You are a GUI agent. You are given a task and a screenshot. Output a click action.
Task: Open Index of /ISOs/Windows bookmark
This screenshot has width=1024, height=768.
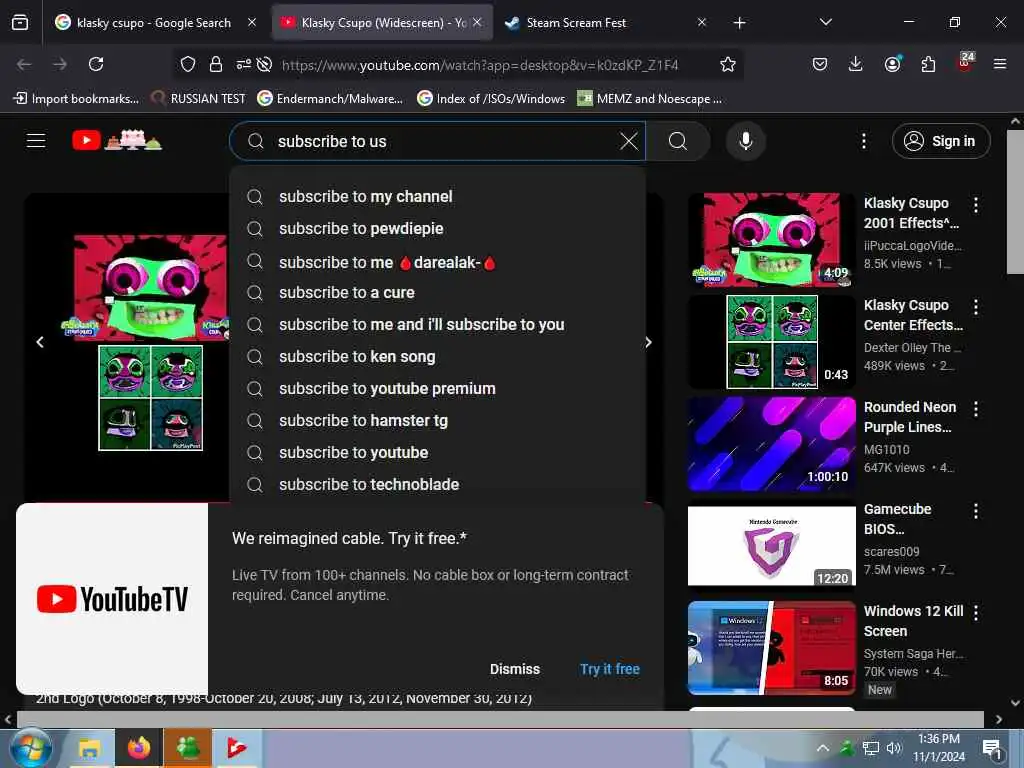pos(491,99)
